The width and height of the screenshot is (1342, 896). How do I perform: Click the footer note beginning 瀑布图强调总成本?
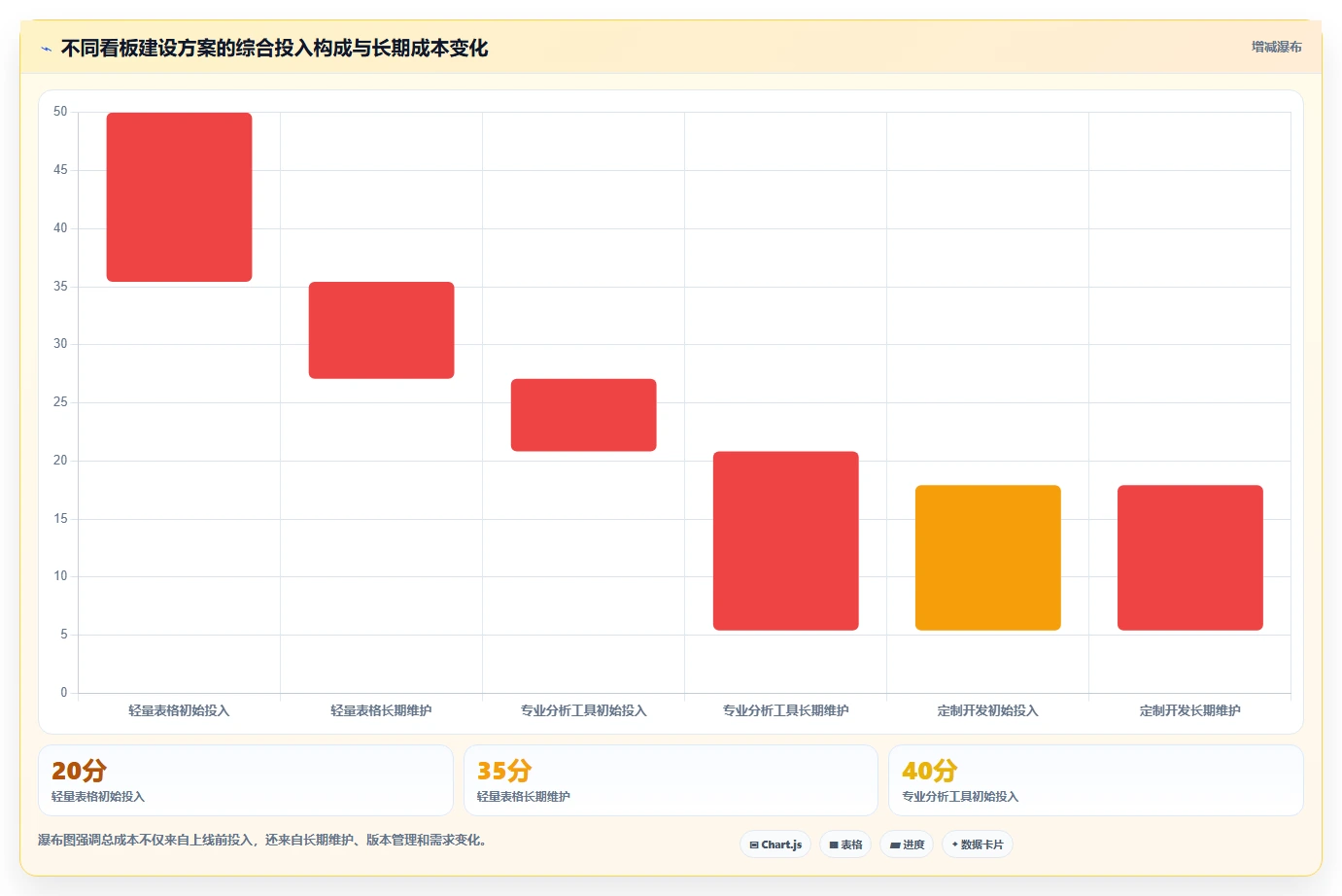[x=262, y=840]
